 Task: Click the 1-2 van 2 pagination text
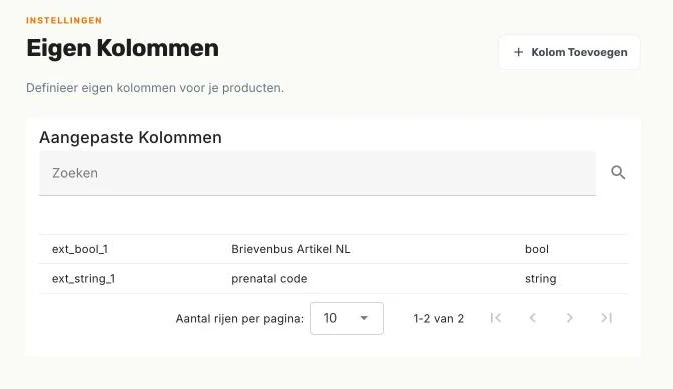click(x=439, y=319)
